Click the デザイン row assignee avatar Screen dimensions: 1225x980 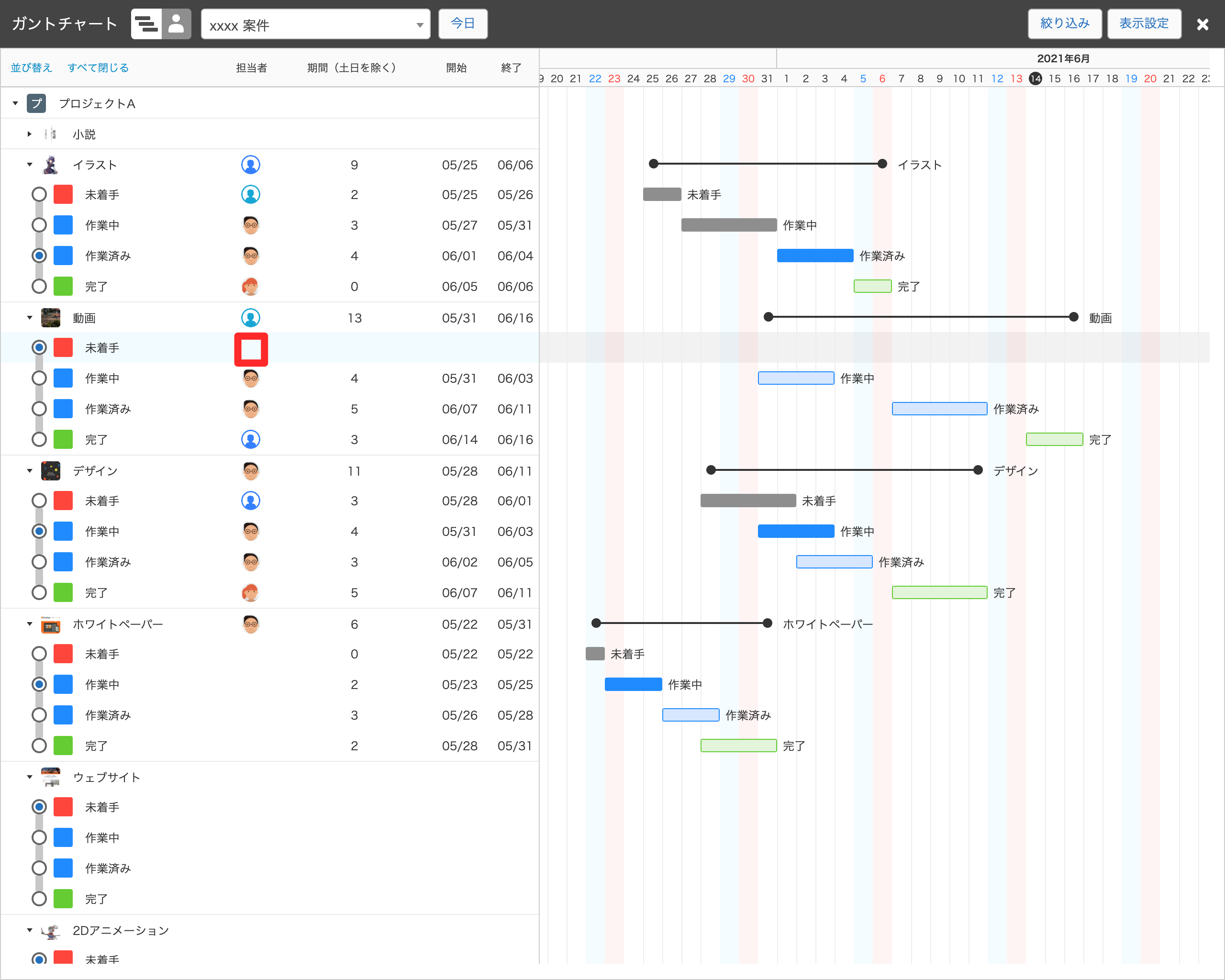tap(251, 471)
